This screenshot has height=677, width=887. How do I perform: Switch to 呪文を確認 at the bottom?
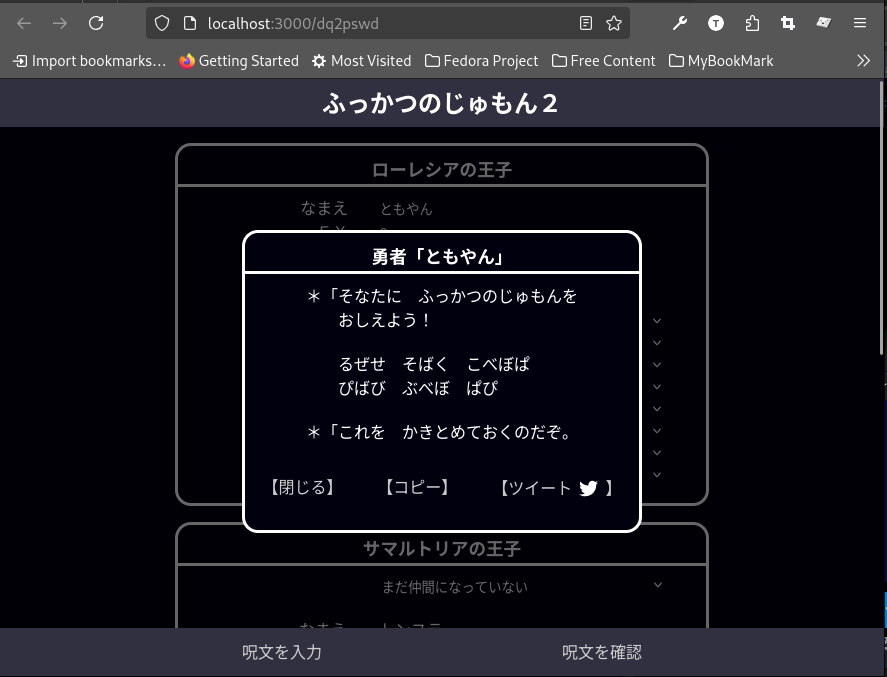pos(601,652)
